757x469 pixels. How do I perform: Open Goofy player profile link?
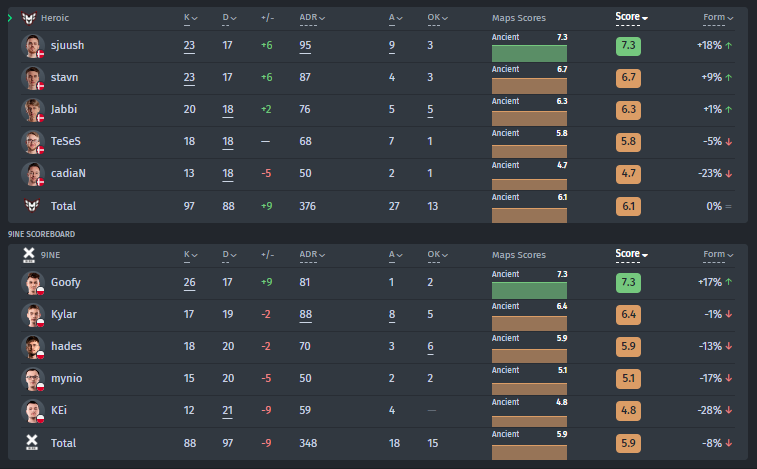coord(66,283)
